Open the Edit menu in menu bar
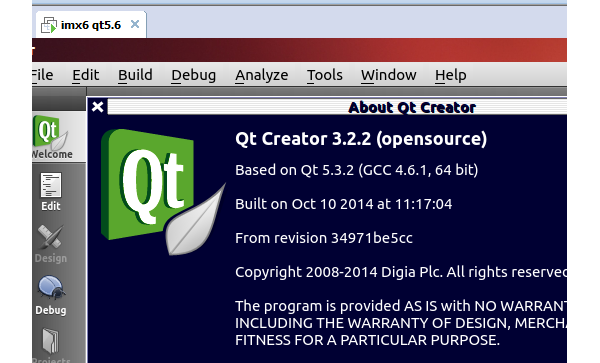The image size is (600, 363). point(86,75)
